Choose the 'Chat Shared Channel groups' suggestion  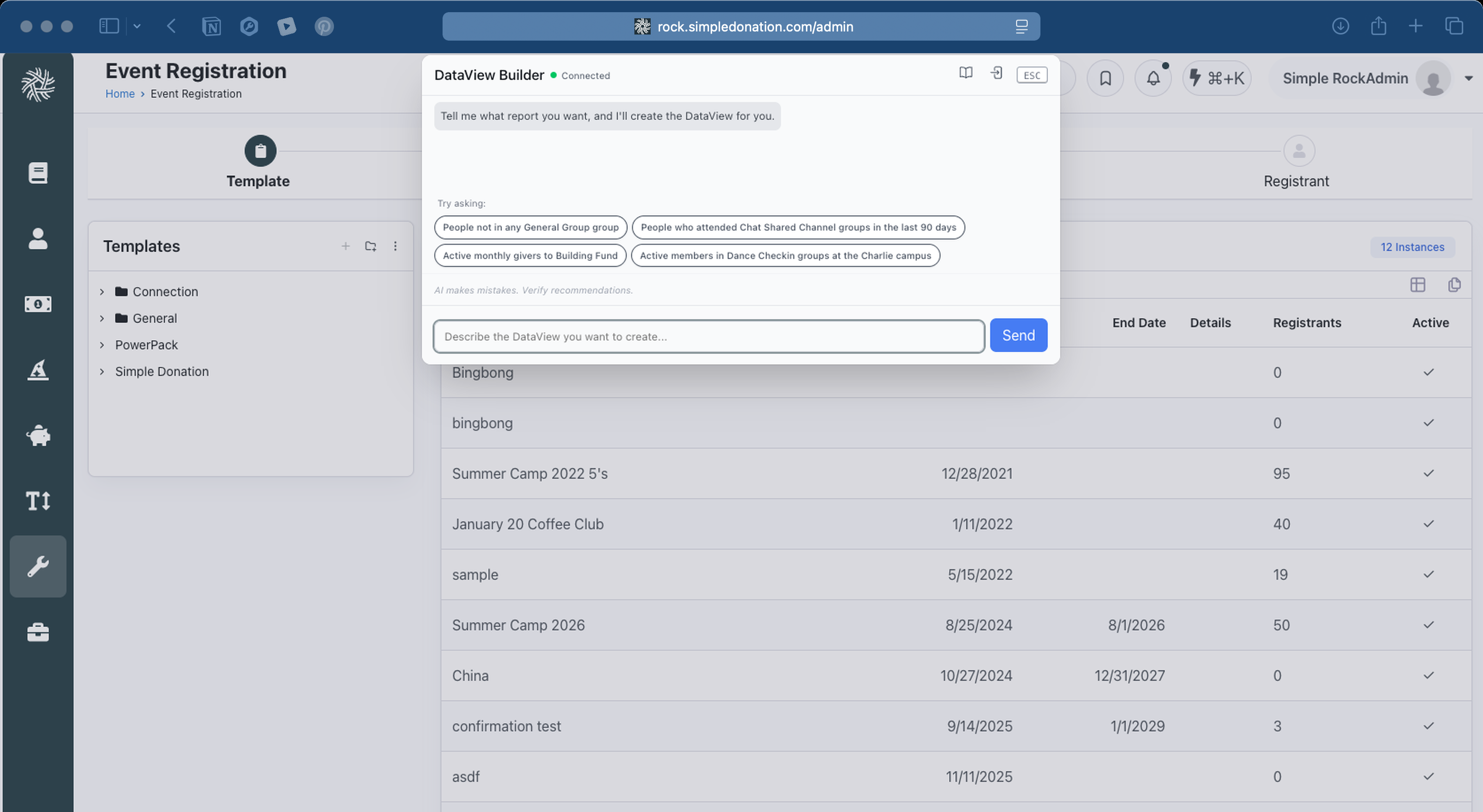(798, 227)
